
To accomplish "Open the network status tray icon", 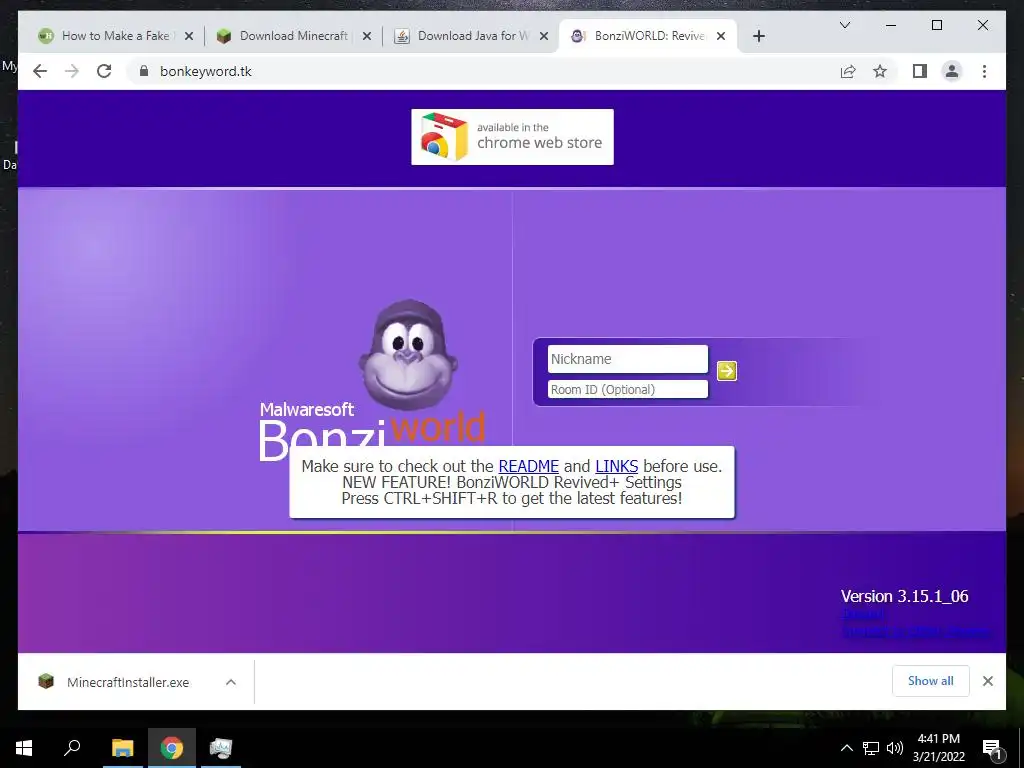I will (871, 748).
